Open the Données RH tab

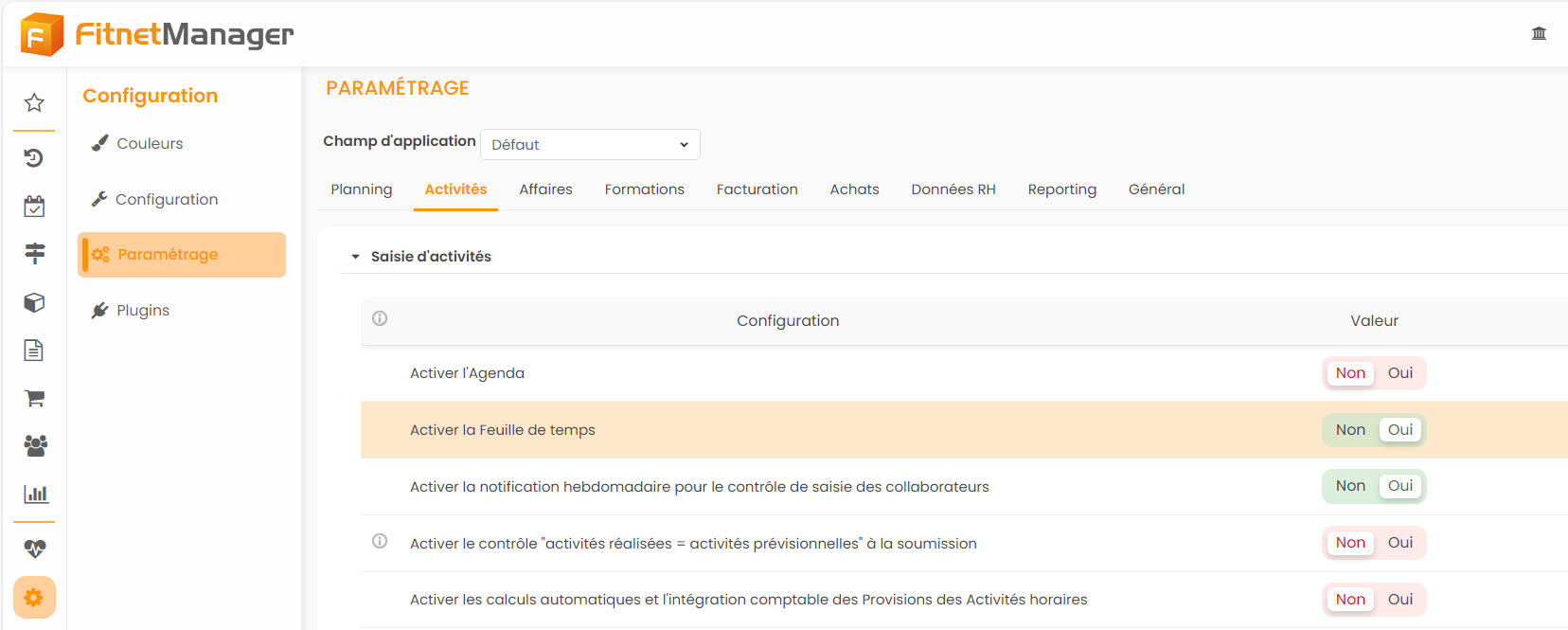(x=953, y=189)
